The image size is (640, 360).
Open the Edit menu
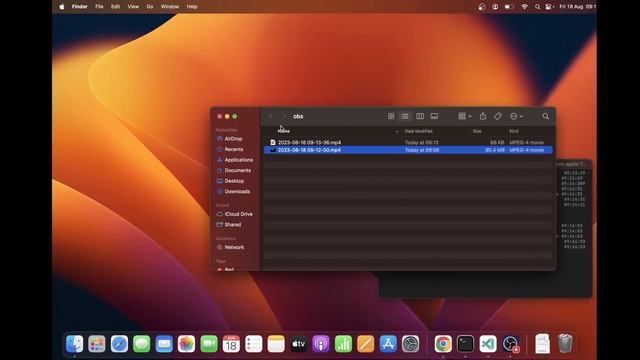pos(116,7)
